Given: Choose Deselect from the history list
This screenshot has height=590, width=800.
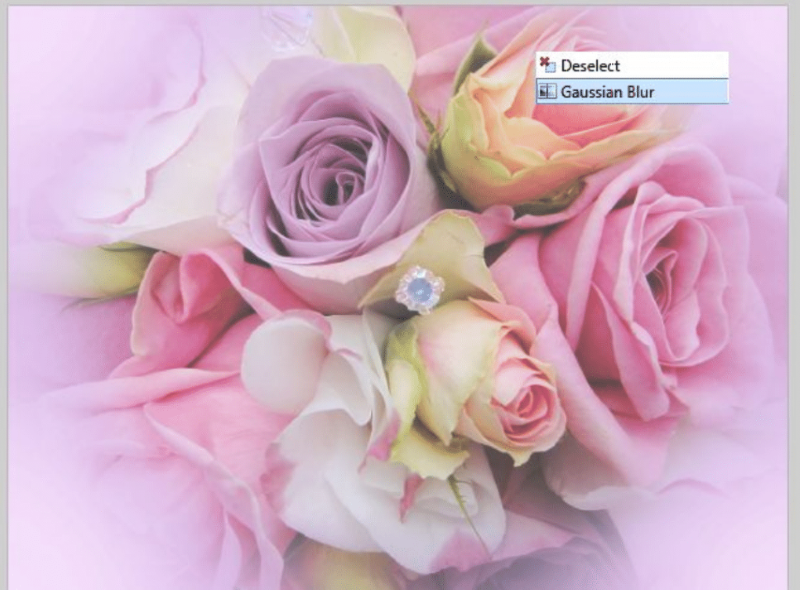Looking at the screenshot, I should click(x=632, y=65).
